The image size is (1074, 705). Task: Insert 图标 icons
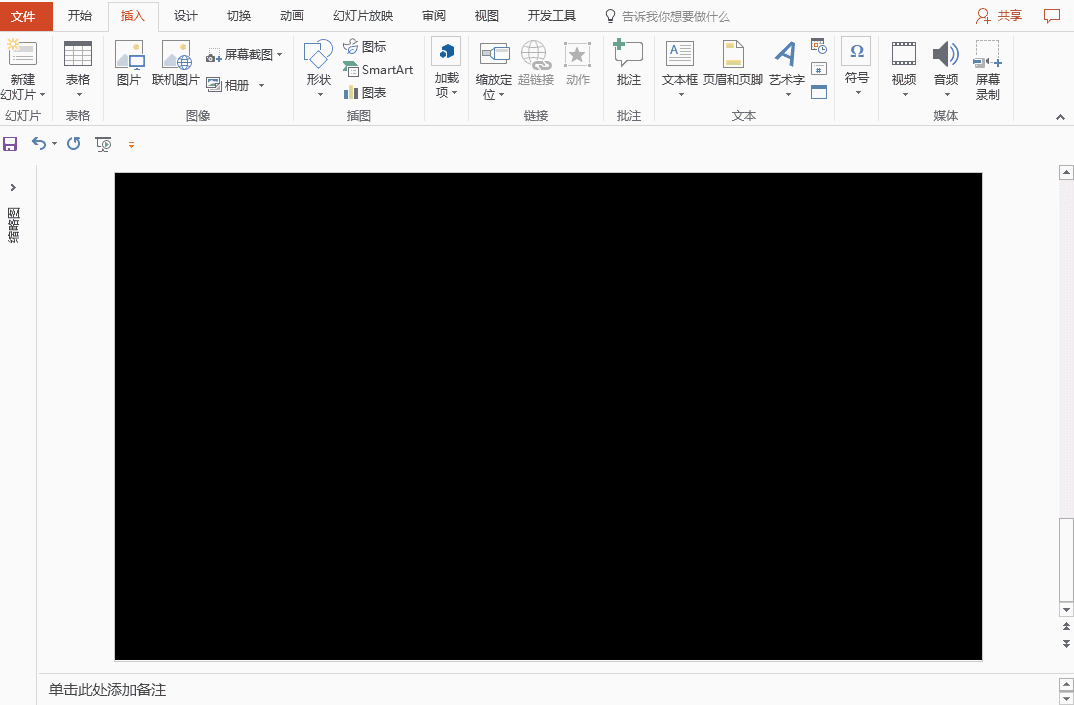click(365, 47)
